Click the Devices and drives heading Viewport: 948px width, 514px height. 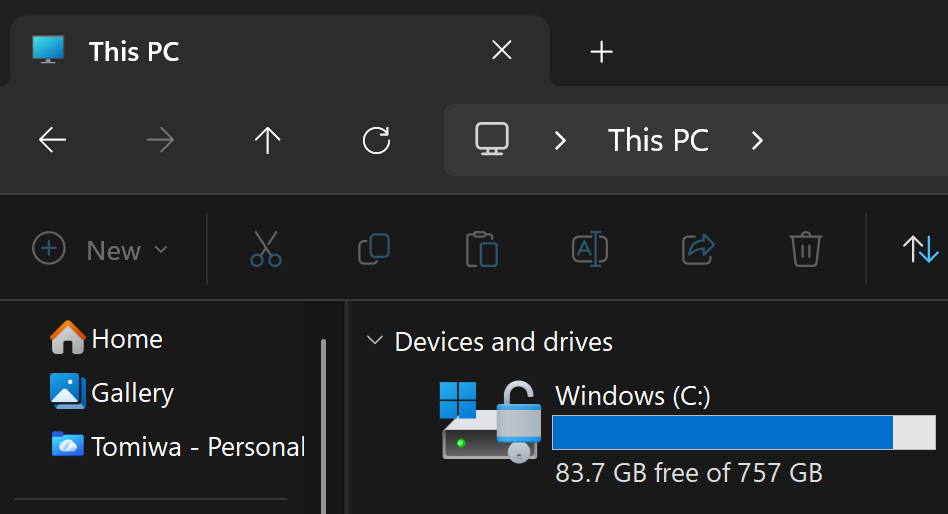coord(504,342)
